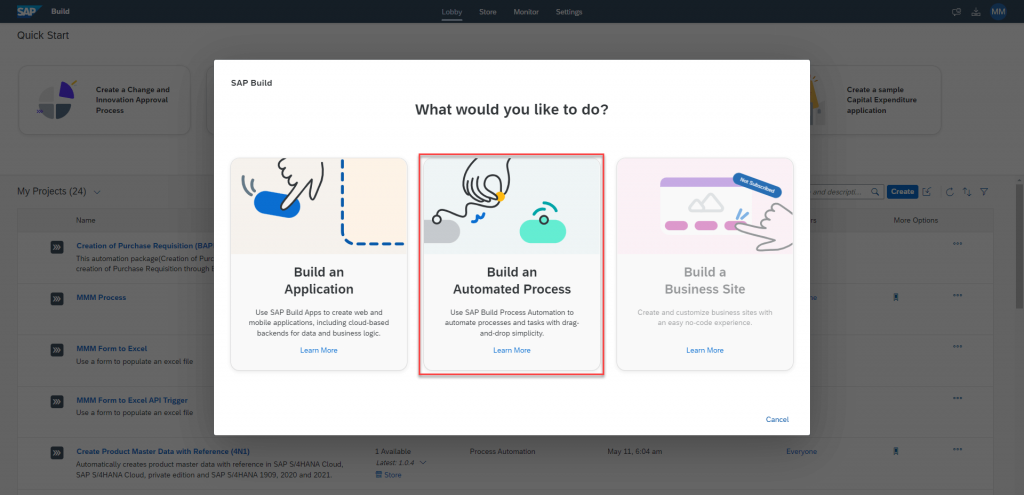Open Create a sample Capital Expenditure application card
The image size is (1024, 495).
click(875, 100)
